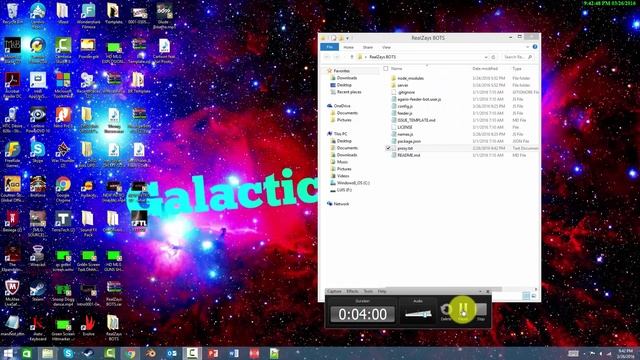The image size is (640, 360).
Task: Open Documents under OneDrive
Action: (347, 113)
